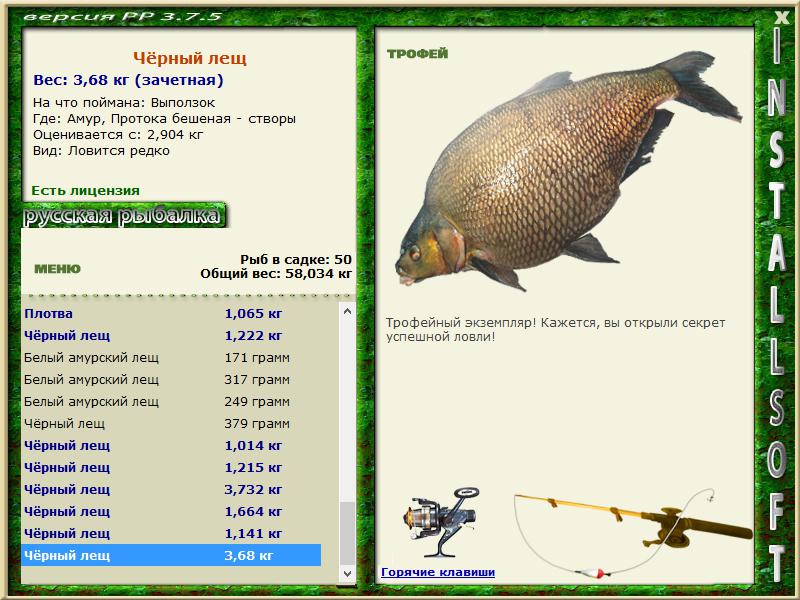Click the fish list scroll down arrow
Screen dimensions: 800x600
click(347, 573)
